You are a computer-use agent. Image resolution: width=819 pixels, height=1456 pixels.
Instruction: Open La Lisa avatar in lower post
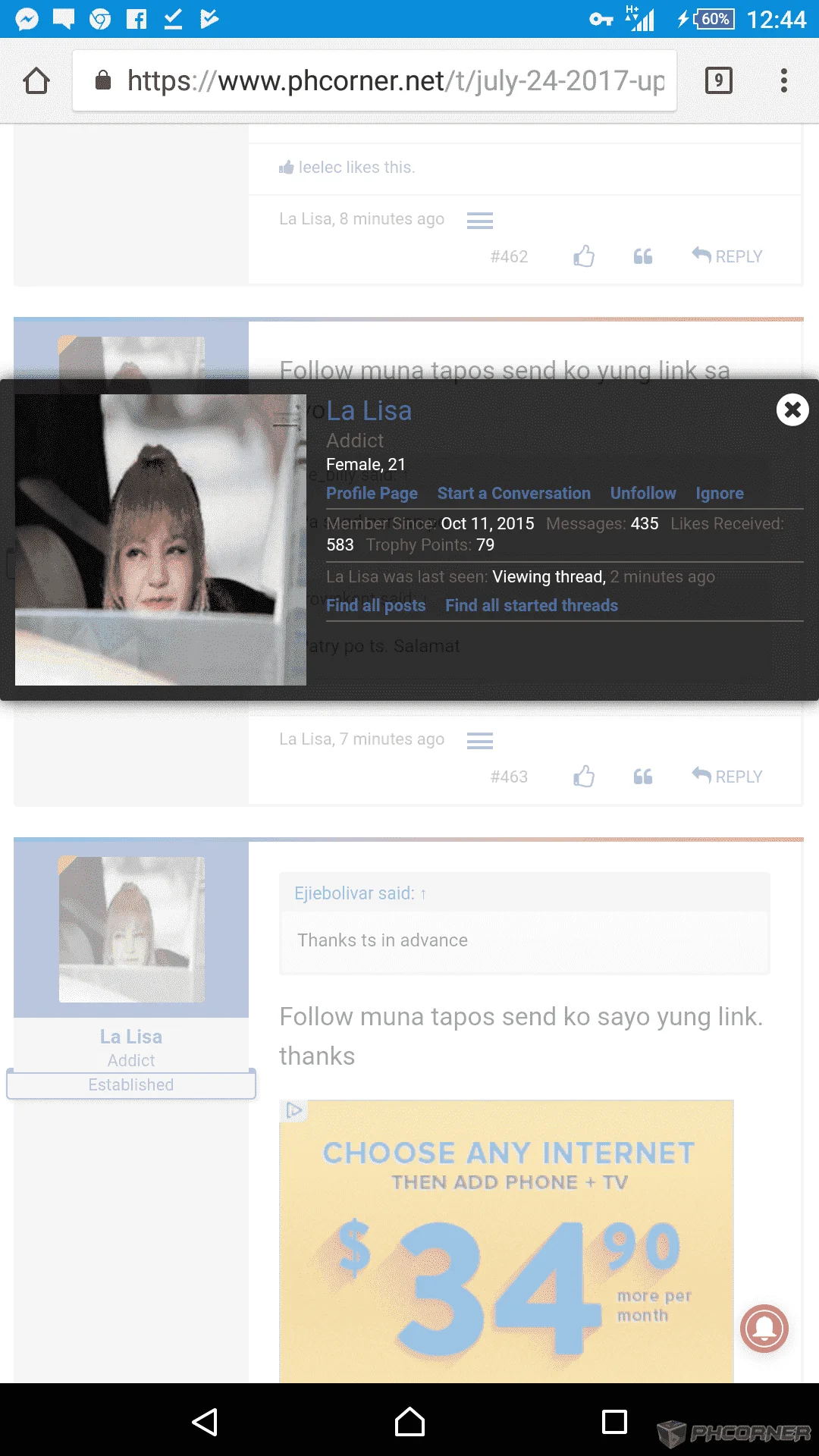[132, 930]
